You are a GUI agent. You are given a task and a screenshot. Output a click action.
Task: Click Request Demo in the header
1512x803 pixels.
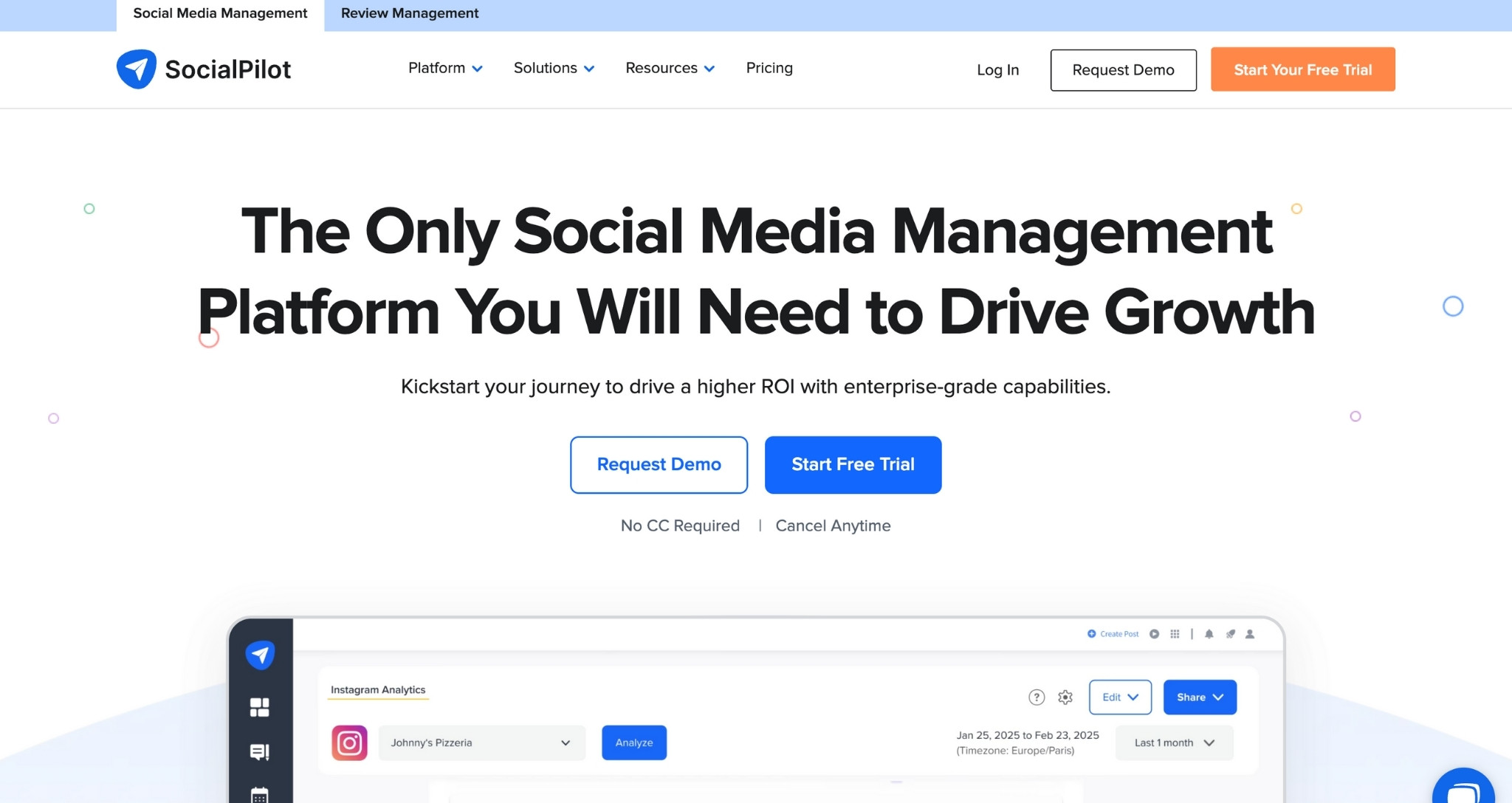coord(1123,70)
